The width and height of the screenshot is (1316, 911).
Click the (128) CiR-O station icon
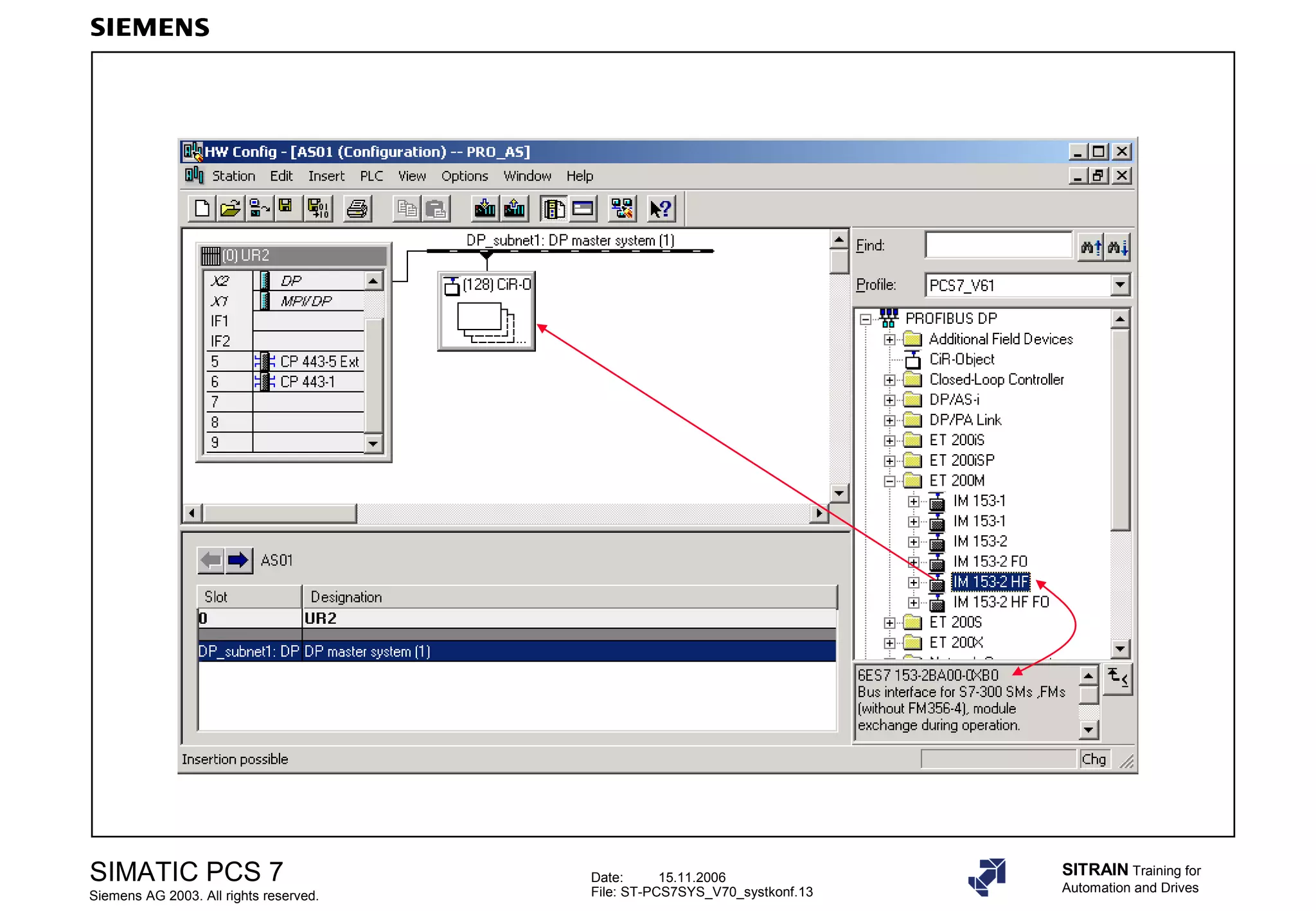pos(486,312)
